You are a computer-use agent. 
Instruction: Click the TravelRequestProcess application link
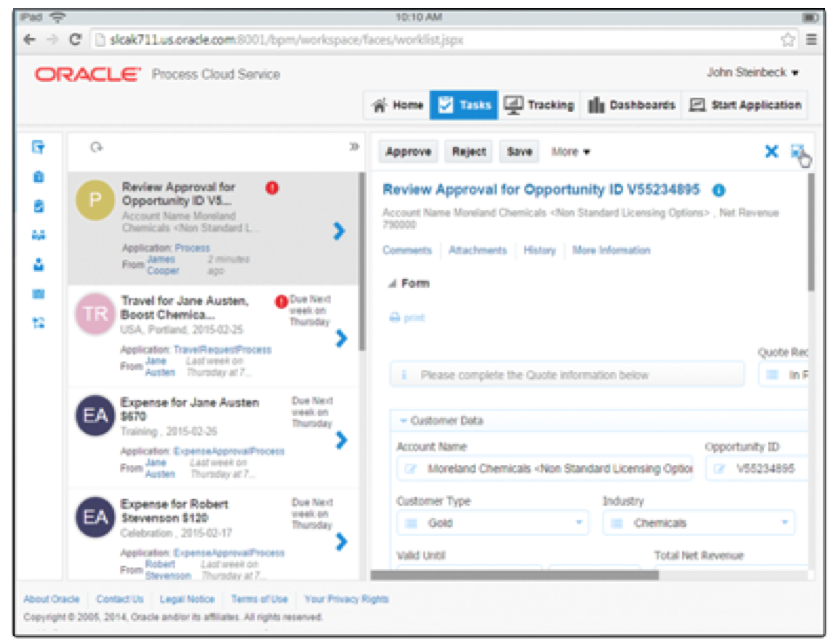pos(222,350)
